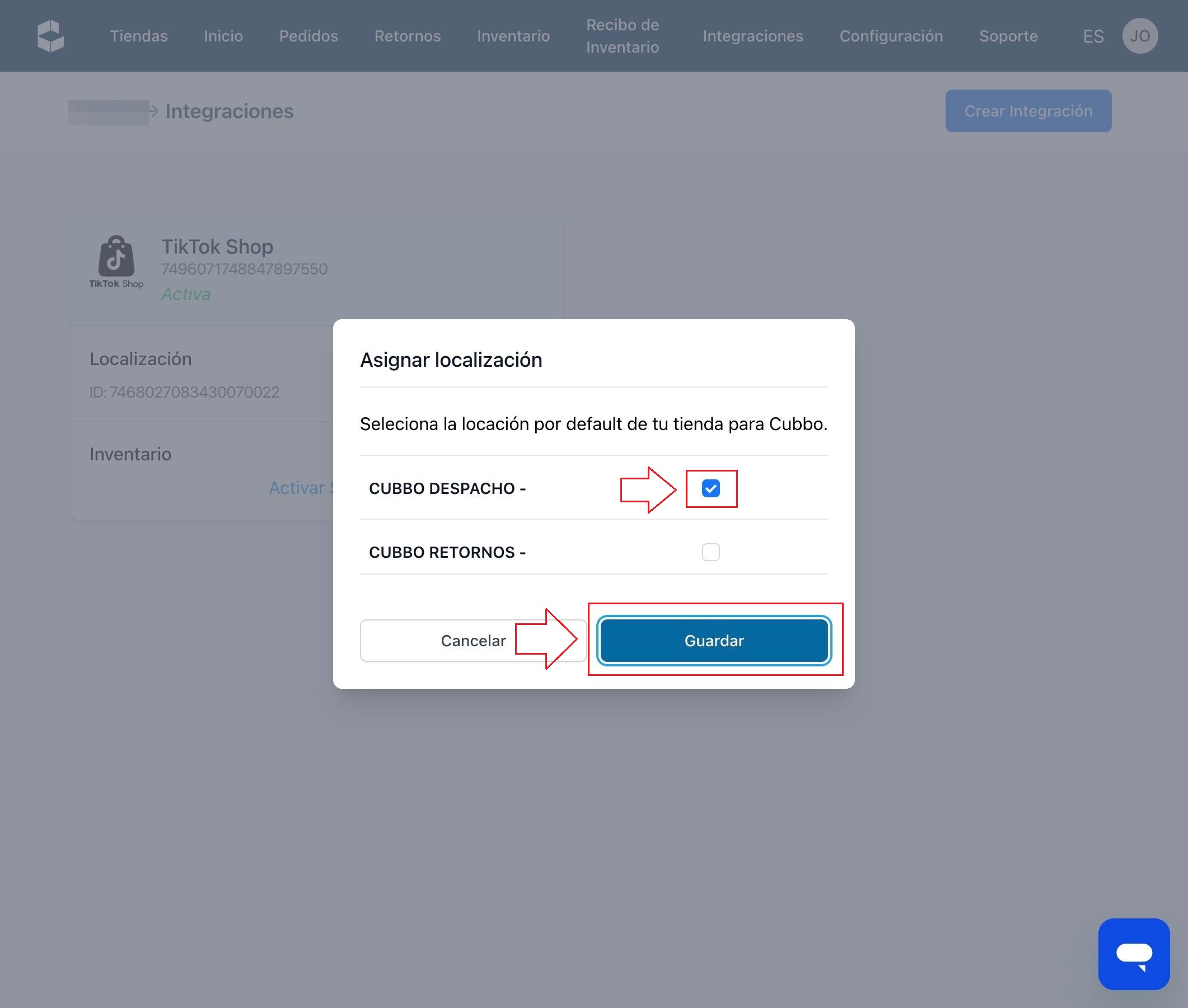Select the CUBBO RETORNOS location label
The image size is (1188, 1008).
(447, 552)
